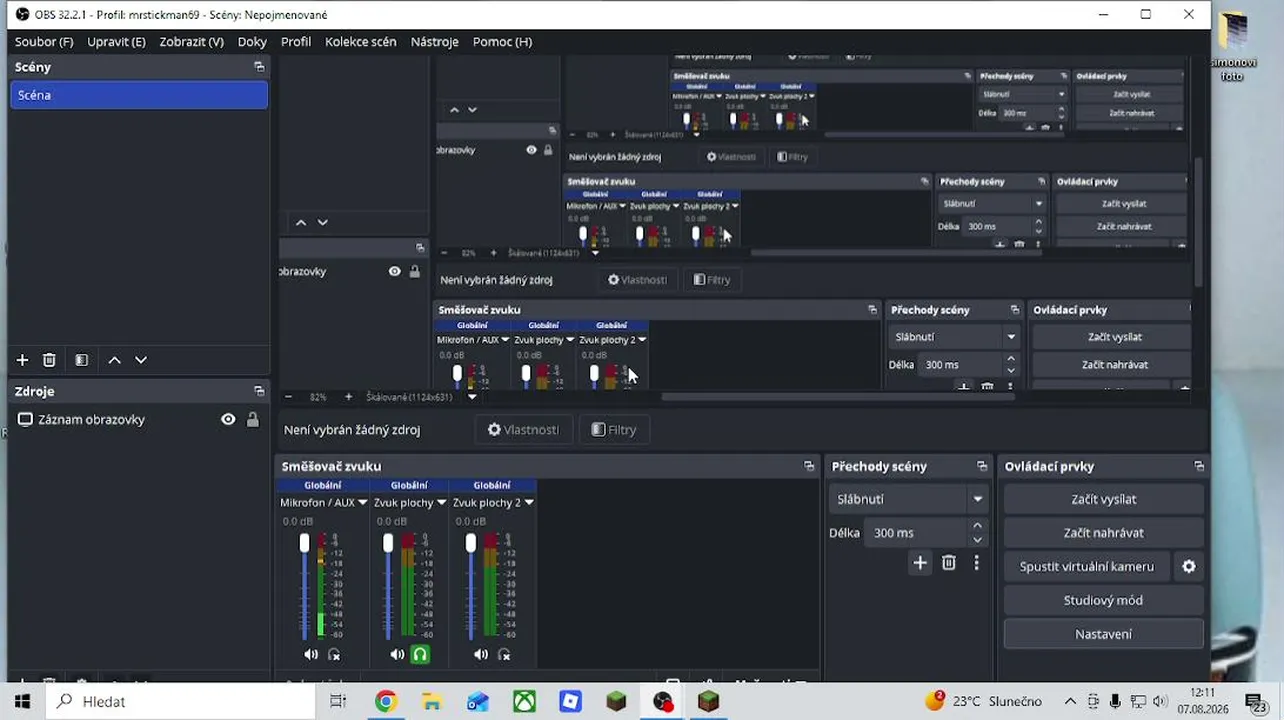Viewport: 1284px width, 720px height.
Task: Open transition properties three-dot menu
Action: tap(977, 563)
